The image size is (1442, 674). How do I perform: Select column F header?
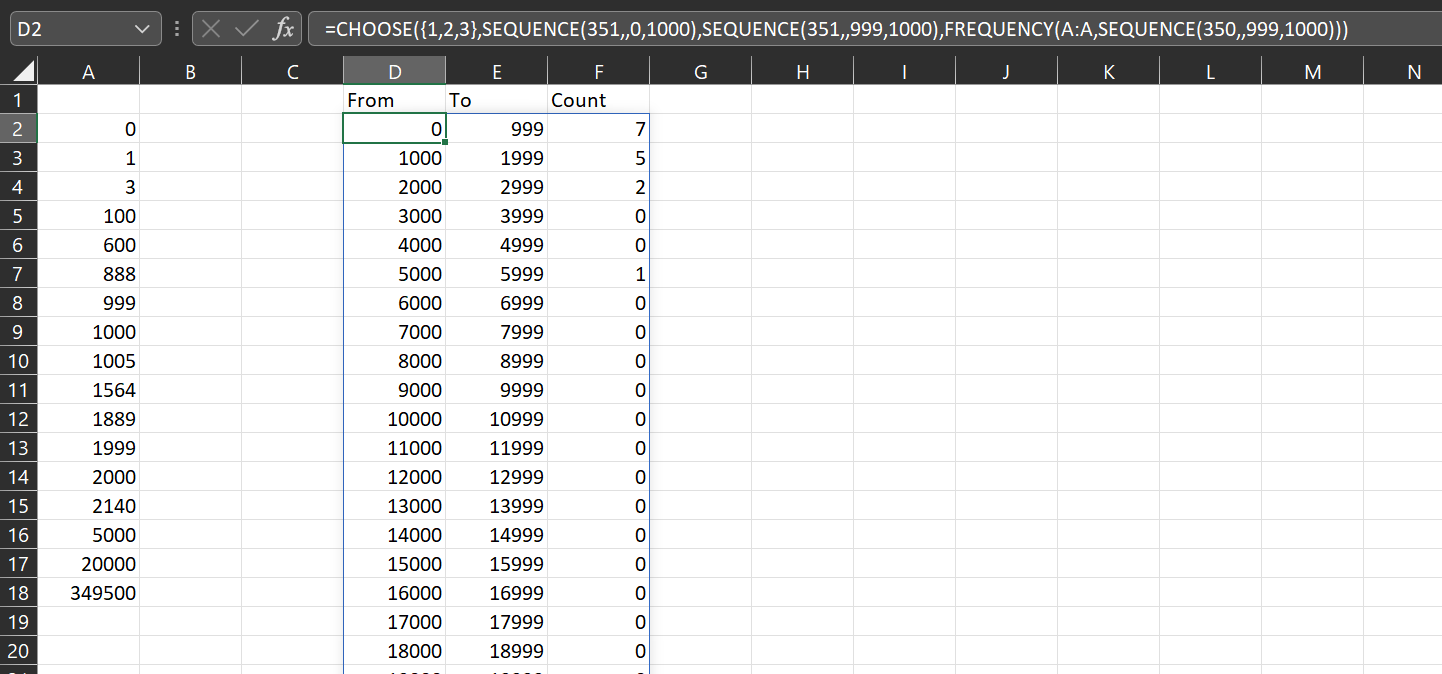point(598,71)
